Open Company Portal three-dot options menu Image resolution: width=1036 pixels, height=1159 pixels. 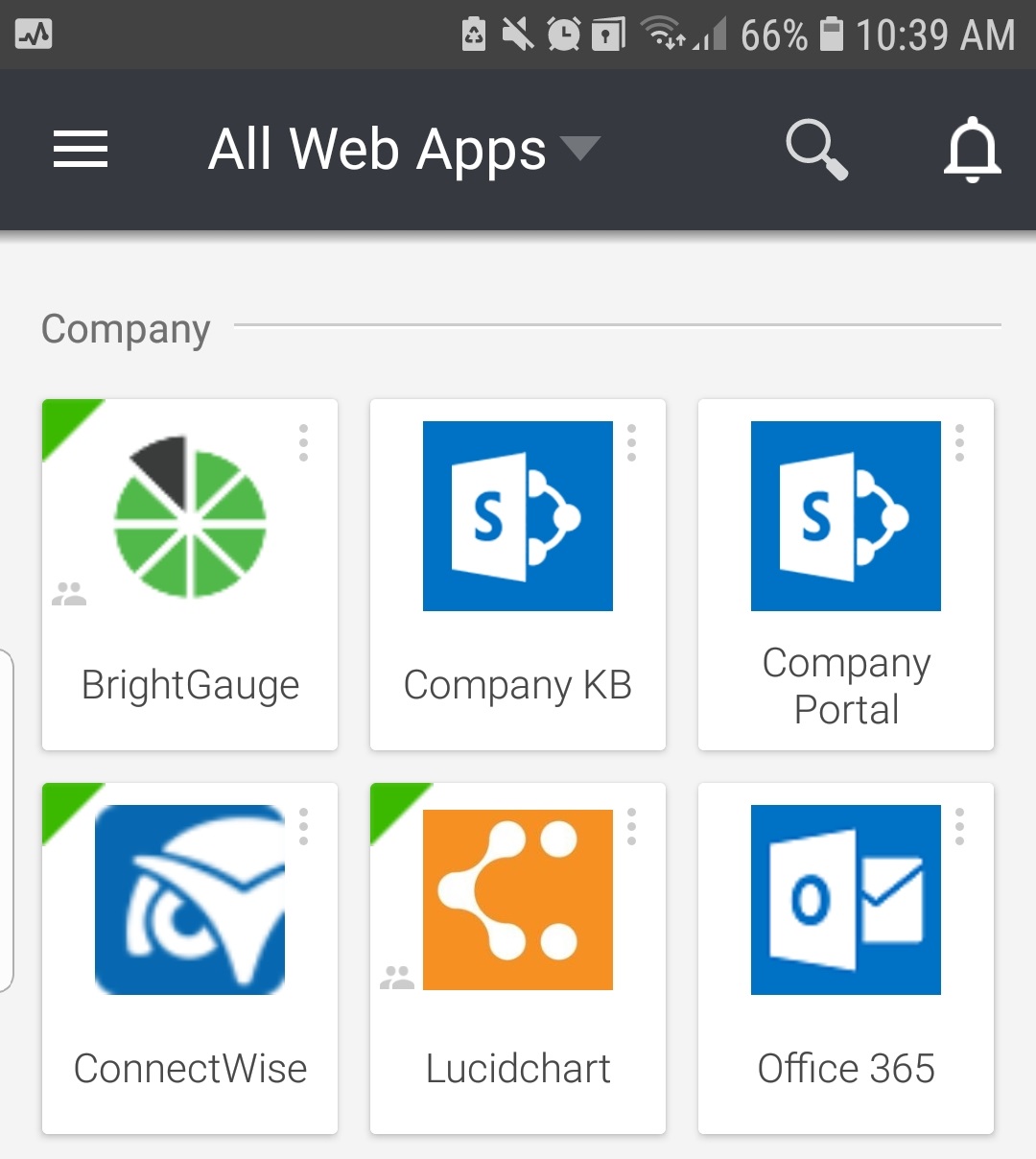959,442
